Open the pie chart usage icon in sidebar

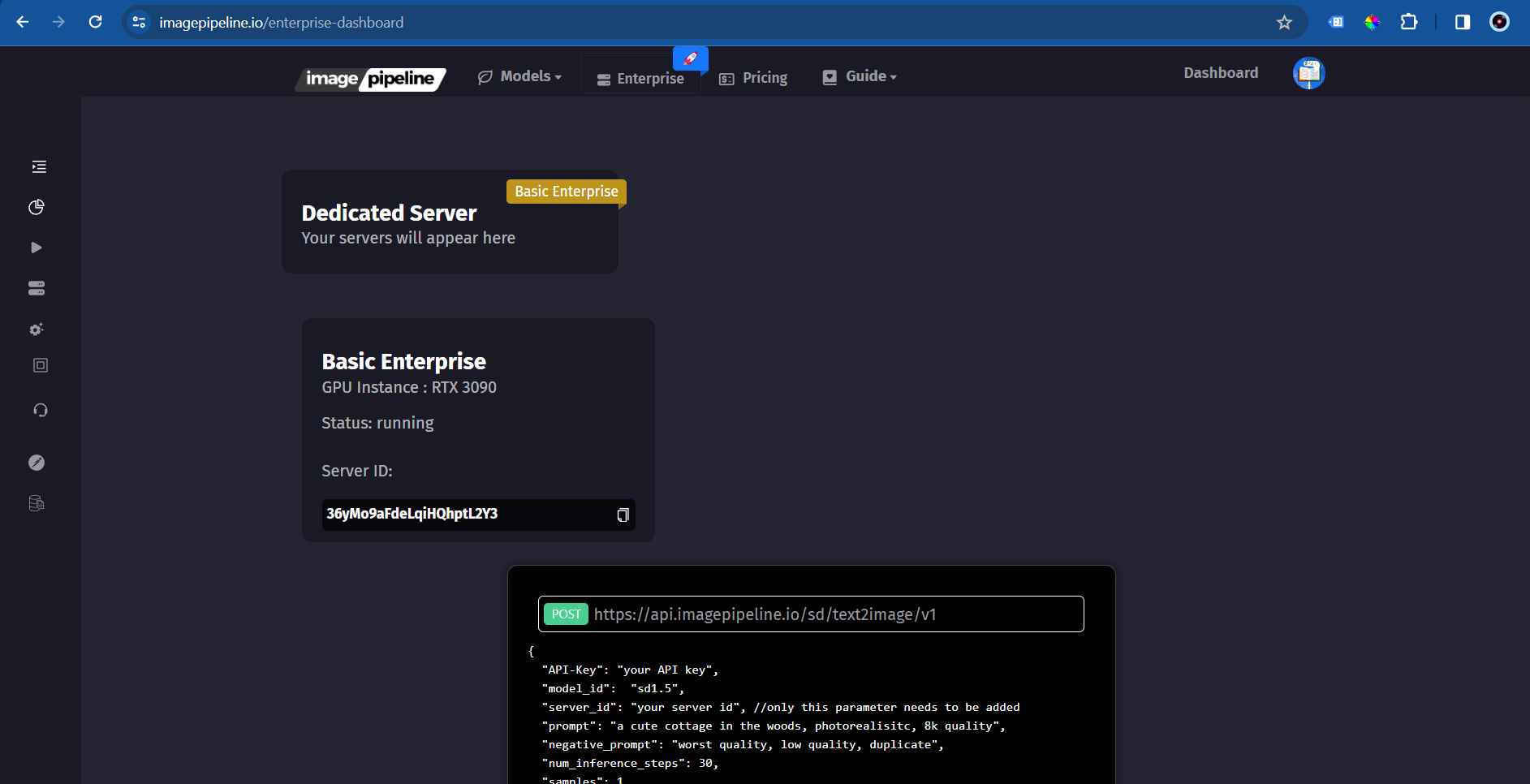tap(37, 207)
